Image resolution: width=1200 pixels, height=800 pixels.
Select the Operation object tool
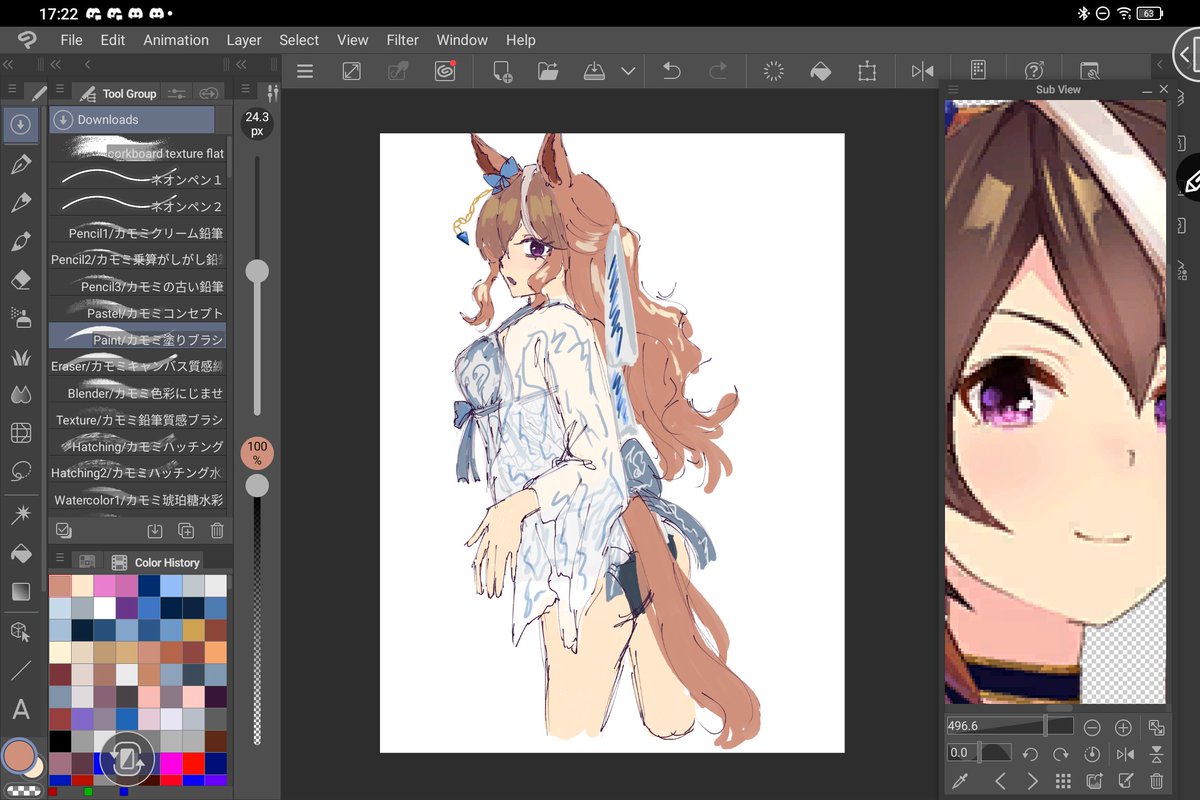(x=21, y=632)
